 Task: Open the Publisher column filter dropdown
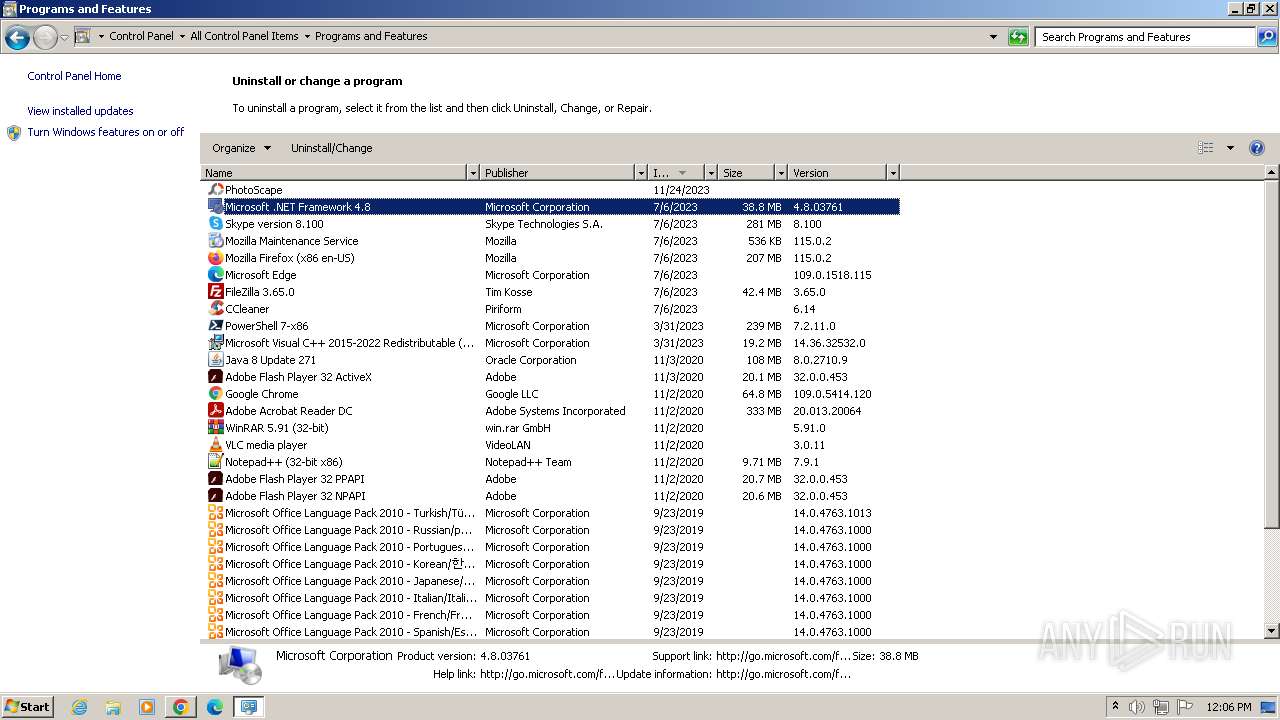coord(641,173)
